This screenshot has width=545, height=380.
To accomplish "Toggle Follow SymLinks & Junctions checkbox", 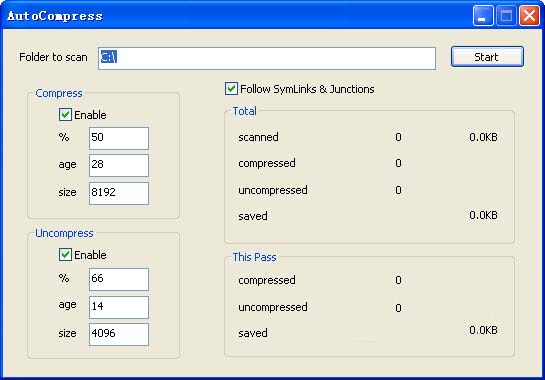I will [231, 89].
